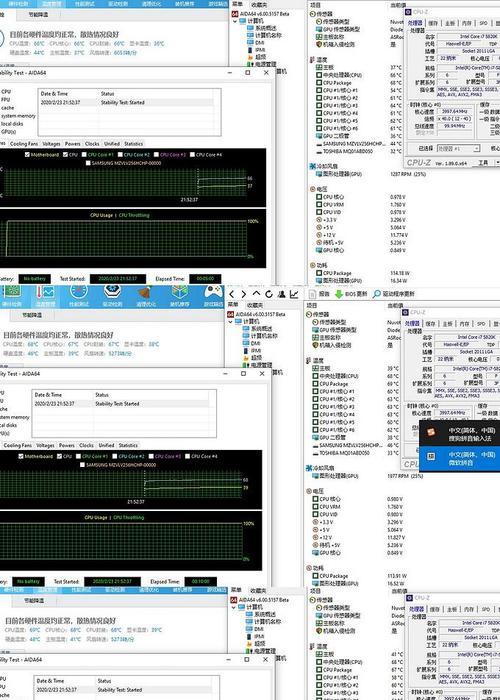Click the 驱动程序更新 magnifier button
Screen dimensions: 500x700
coord(394,294)
